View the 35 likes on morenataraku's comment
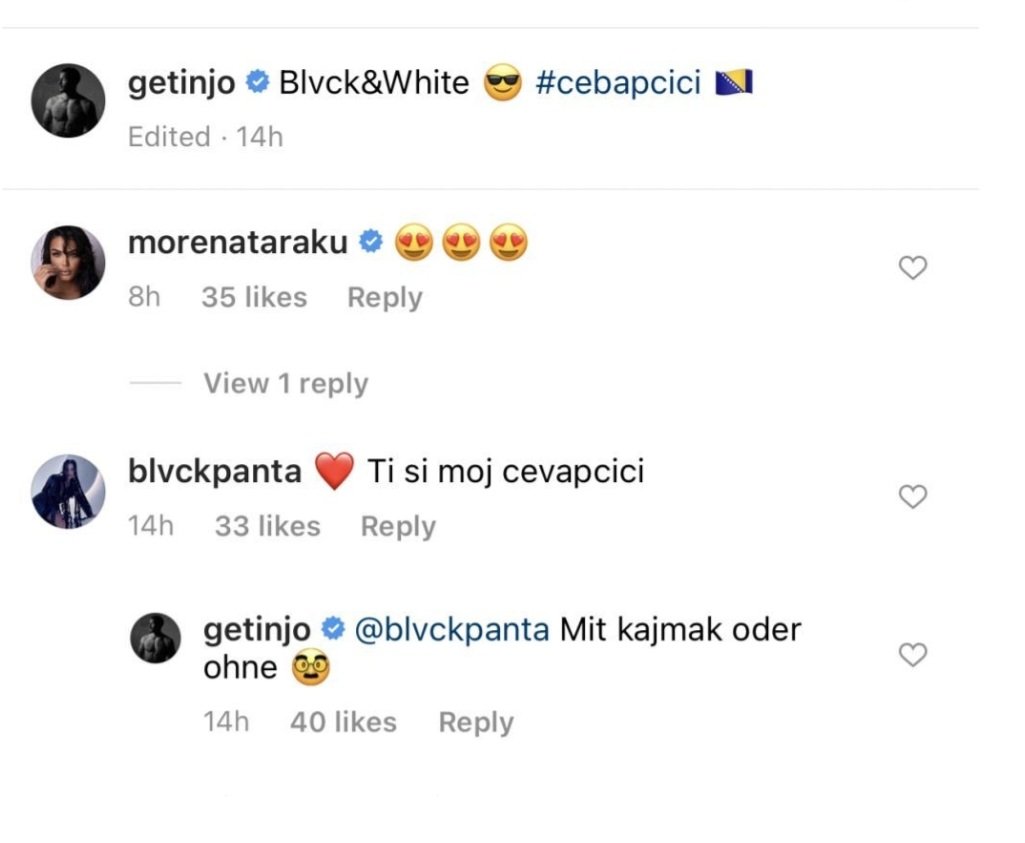The width and height of the screenshot is (1025, 843). coord(254,298)
